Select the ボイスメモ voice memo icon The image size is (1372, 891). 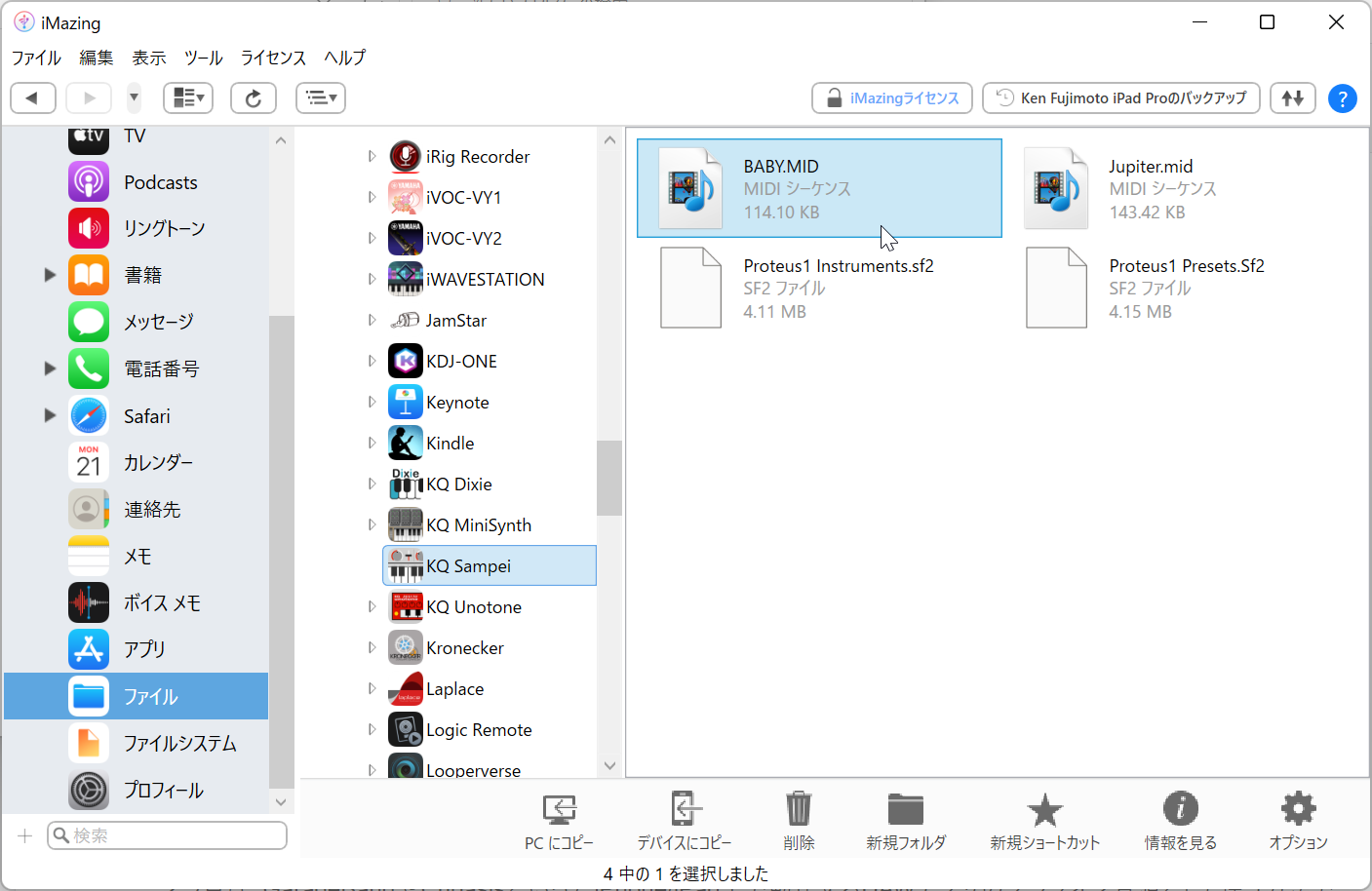click(89, 602)
